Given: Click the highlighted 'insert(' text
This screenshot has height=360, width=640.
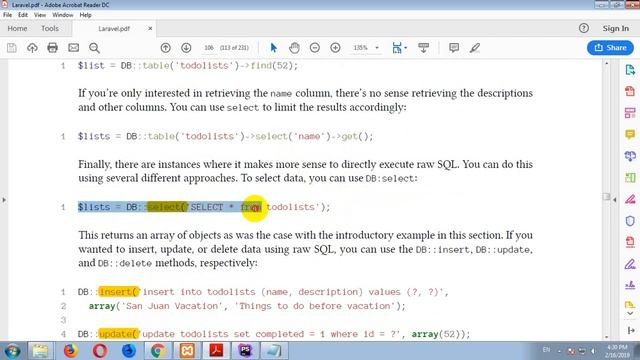Looking at the screenshot, I should coord(119,292).
